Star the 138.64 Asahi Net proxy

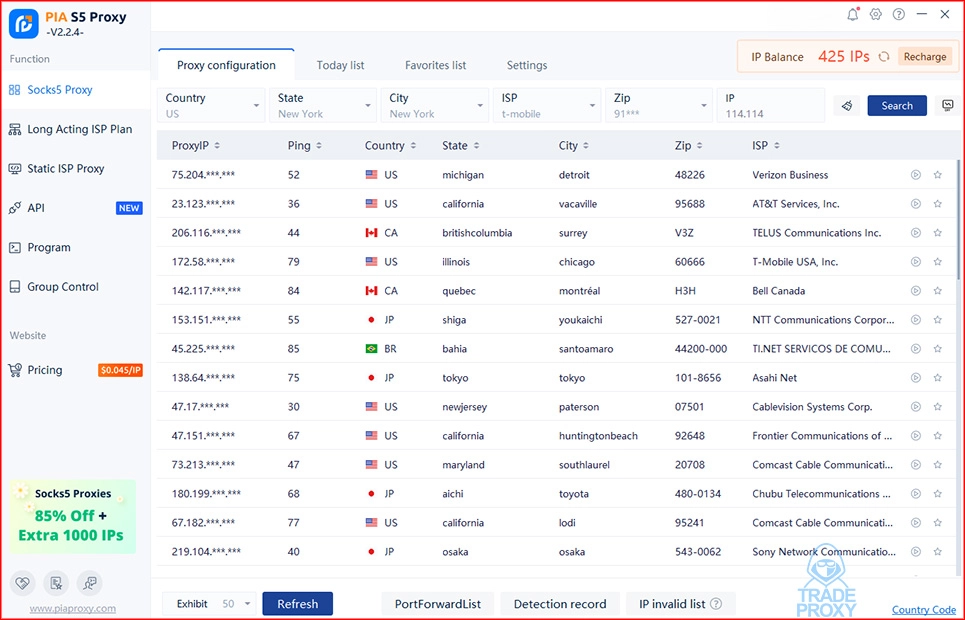(937, 377)
